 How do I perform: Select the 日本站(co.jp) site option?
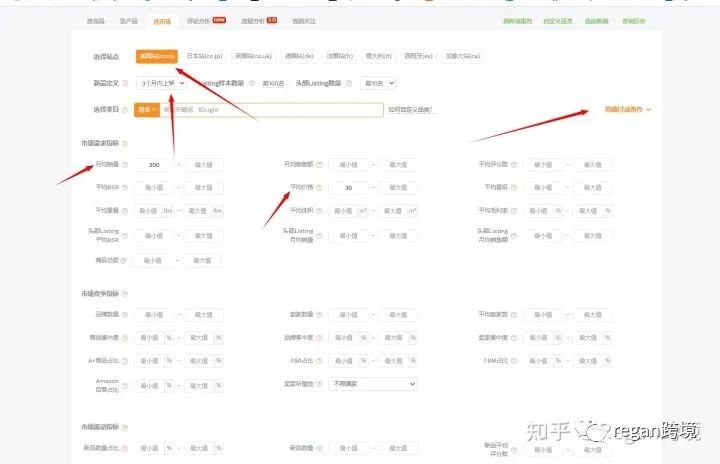(x=204, y=56)
